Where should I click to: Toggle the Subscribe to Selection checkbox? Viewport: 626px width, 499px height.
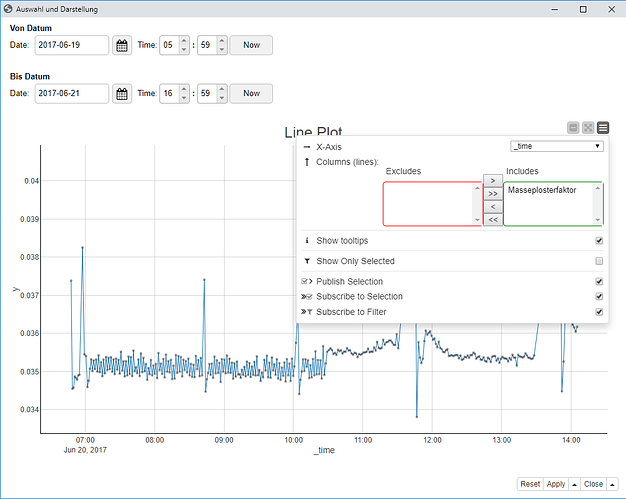click(x=599, y=296)
